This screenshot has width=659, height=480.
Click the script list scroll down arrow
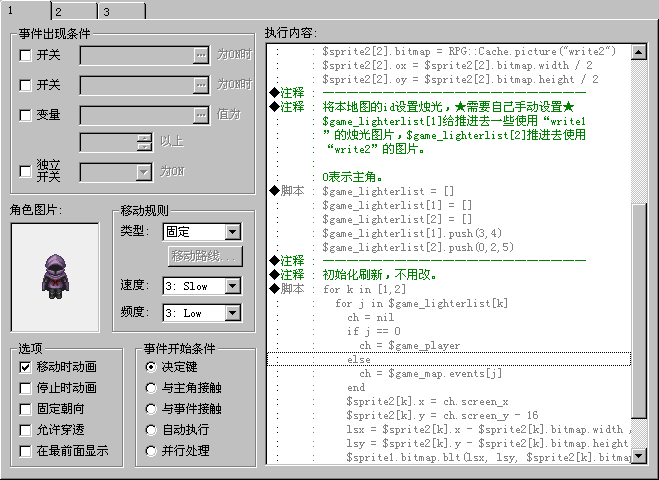click(639, 455)
